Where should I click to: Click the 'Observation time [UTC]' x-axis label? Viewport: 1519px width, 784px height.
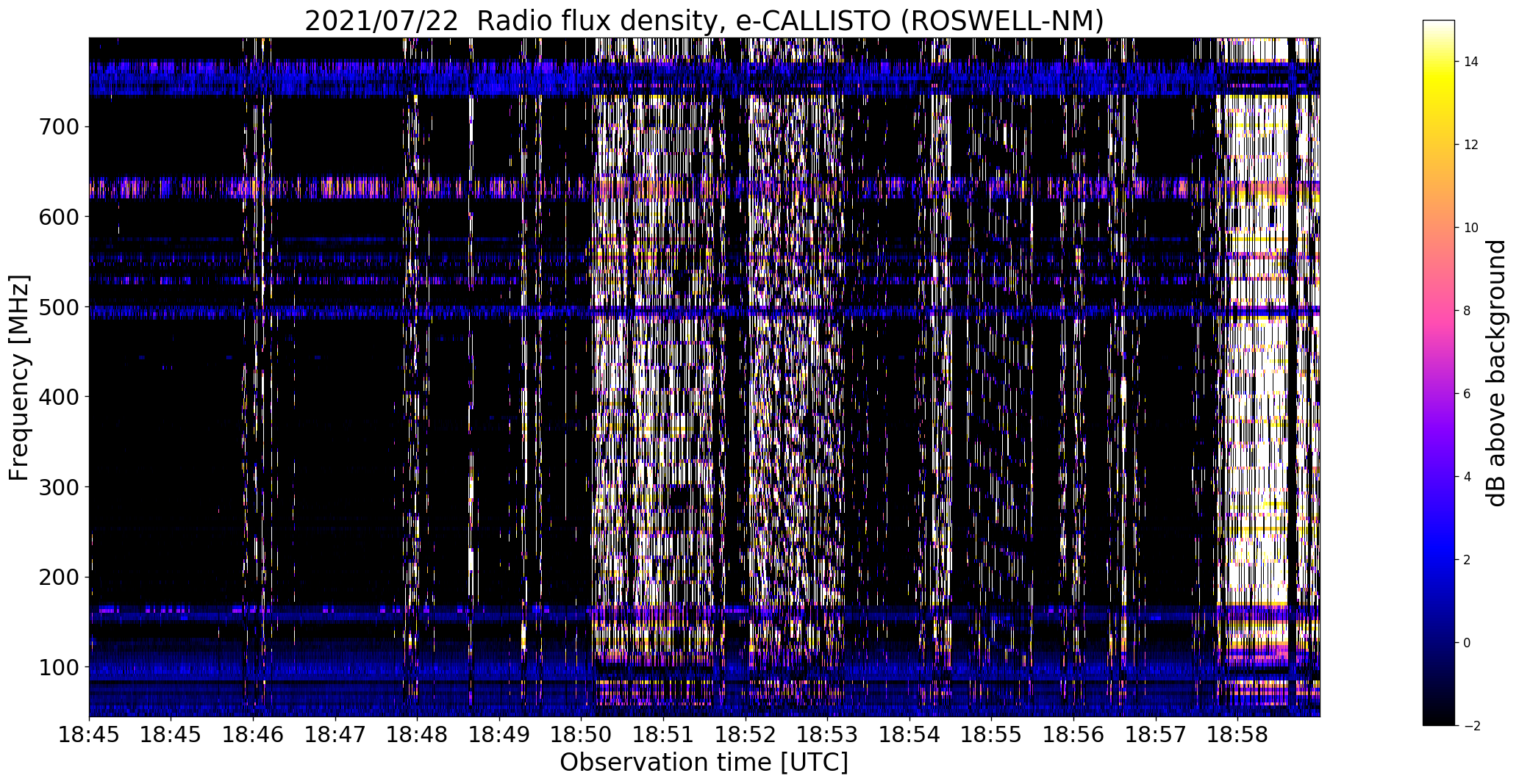pos(704,762)
